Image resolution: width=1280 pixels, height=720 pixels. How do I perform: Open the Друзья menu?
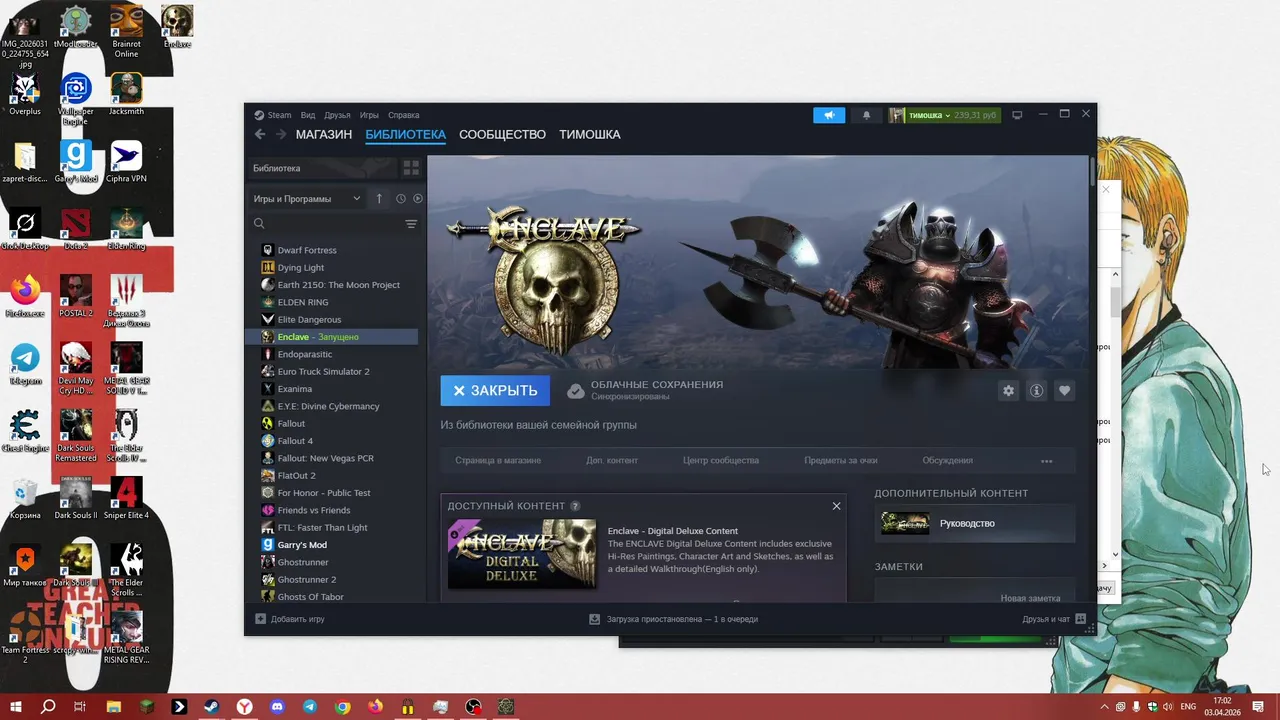(337, 115)
